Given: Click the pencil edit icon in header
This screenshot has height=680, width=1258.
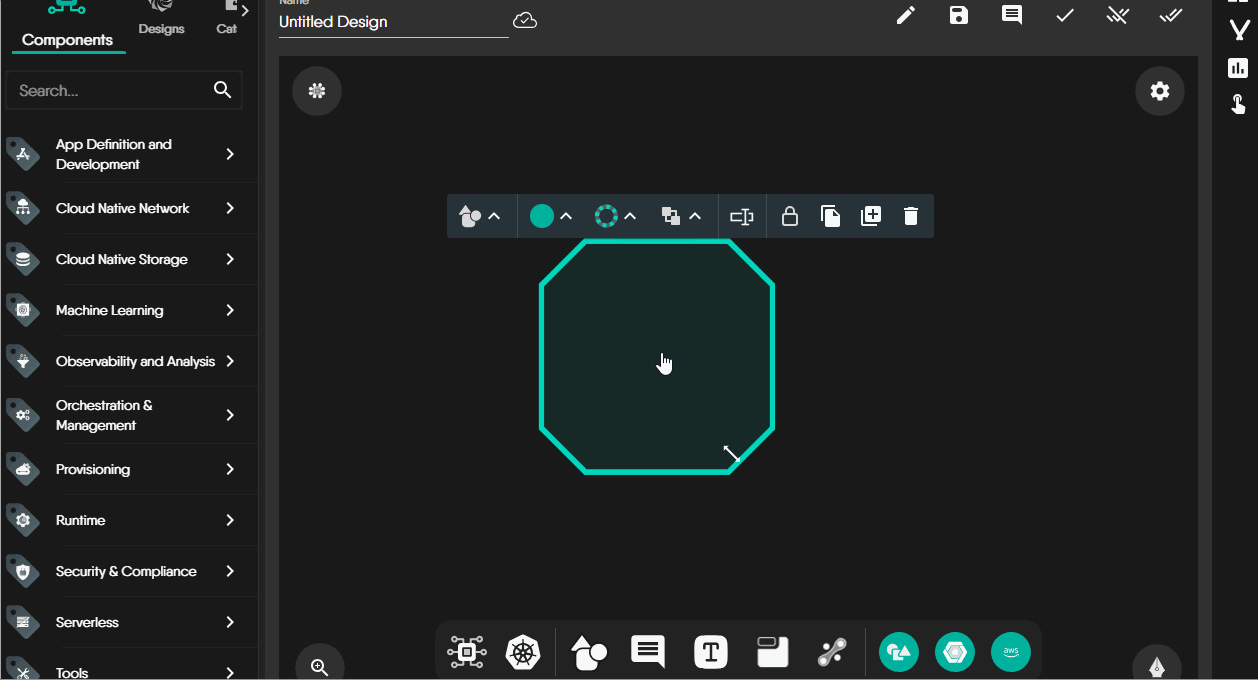Looking at the screenshot, I should 906,15.
